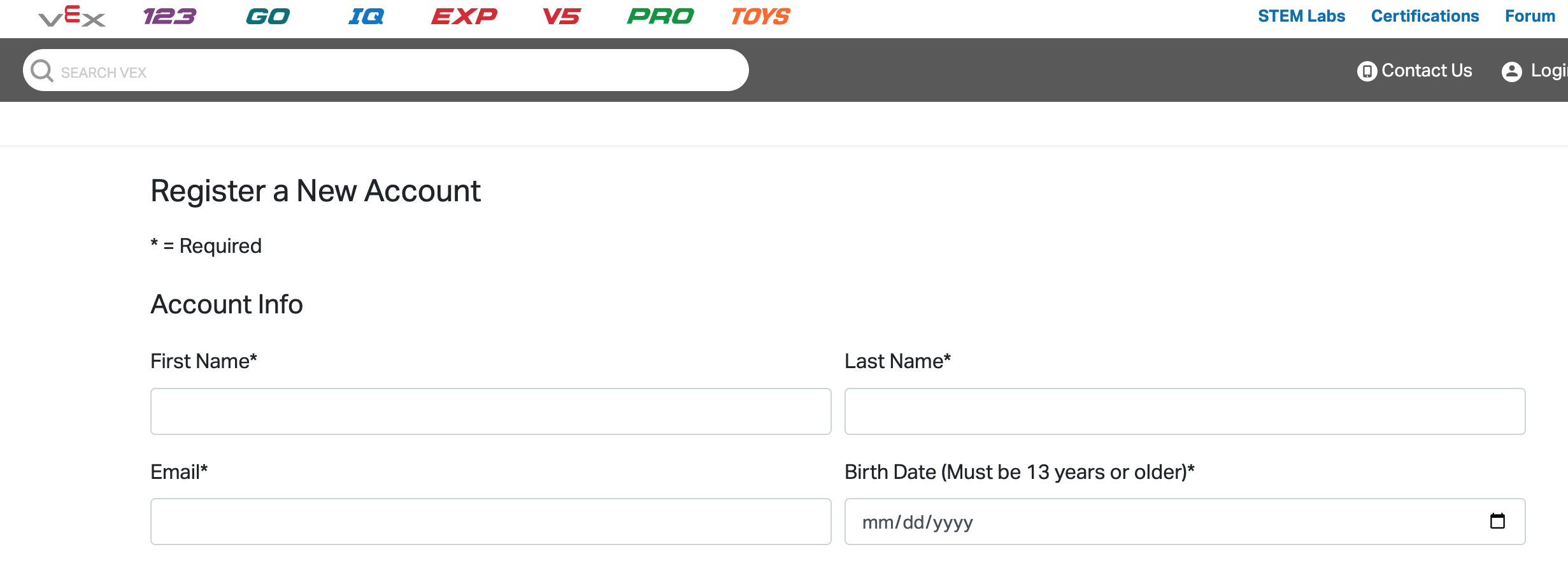Screen dimensions: 1568x563
Task: Click the VEX logo
Action: coord(71,17)
